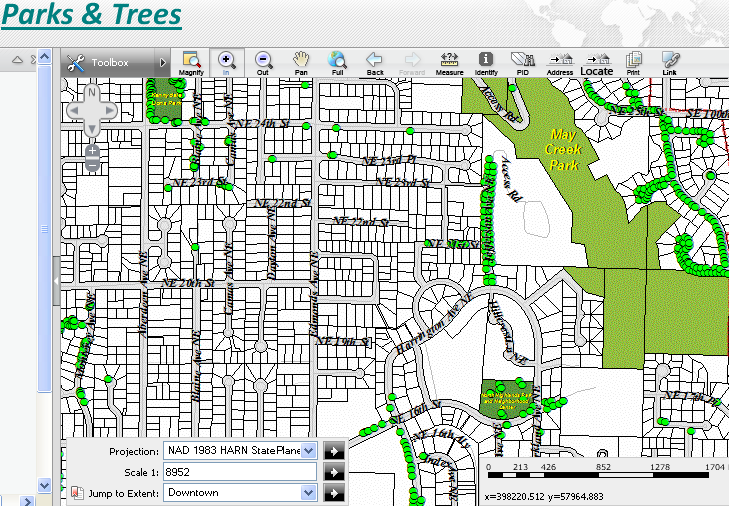Screen dimensions: 729x506
Task: Go Back to previous map view
Action: click(x=374, y=62)
